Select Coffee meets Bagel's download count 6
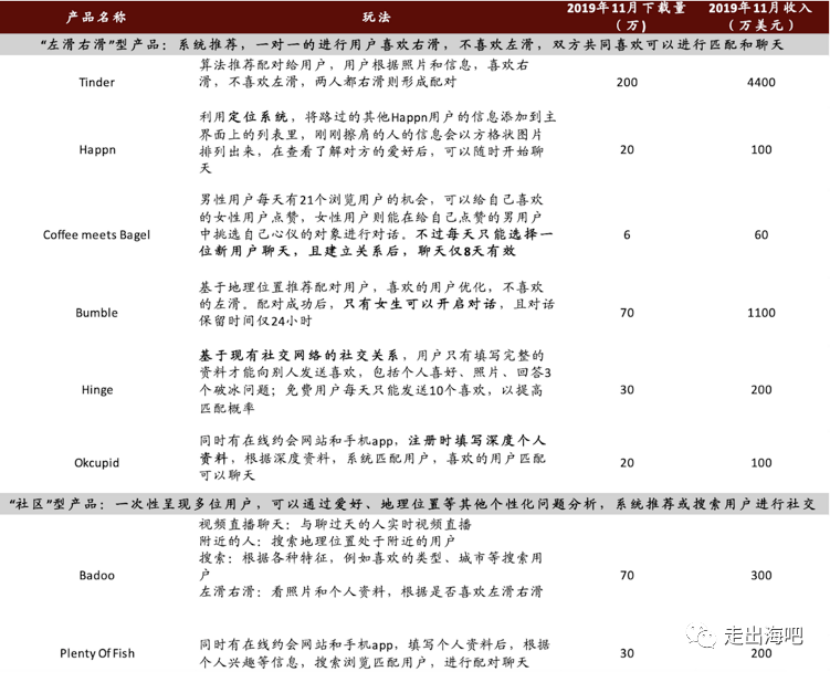 pyautogui.click(x=627, y=235)
